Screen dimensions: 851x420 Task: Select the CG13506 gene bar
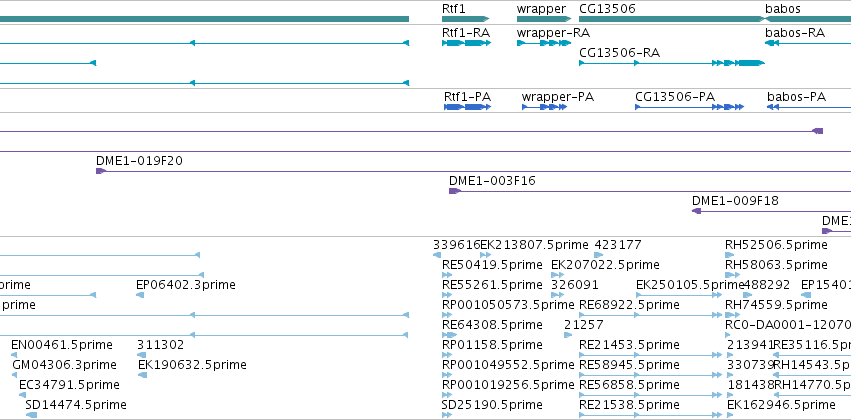click(672, 19)
